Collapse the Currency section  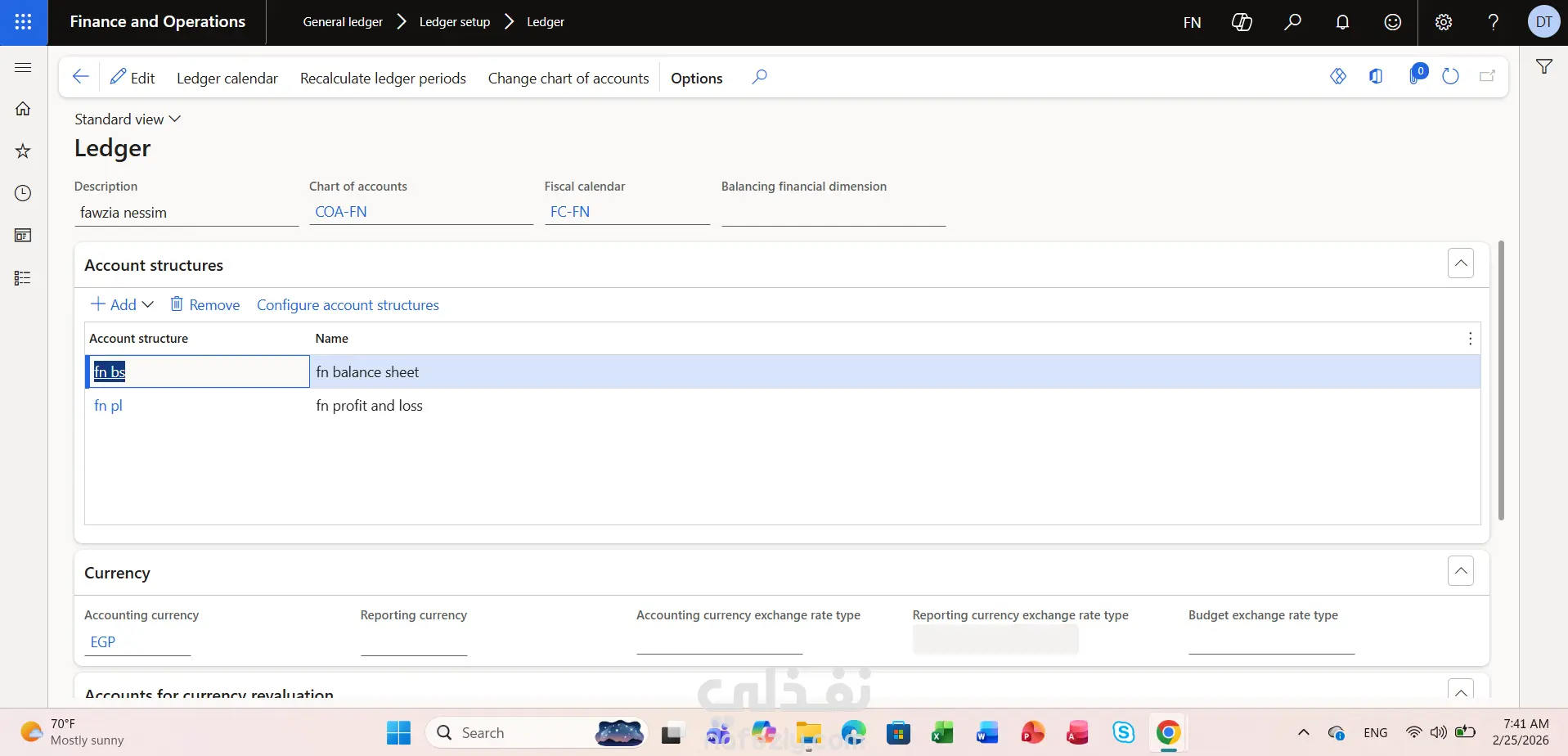pos(1461,571)
